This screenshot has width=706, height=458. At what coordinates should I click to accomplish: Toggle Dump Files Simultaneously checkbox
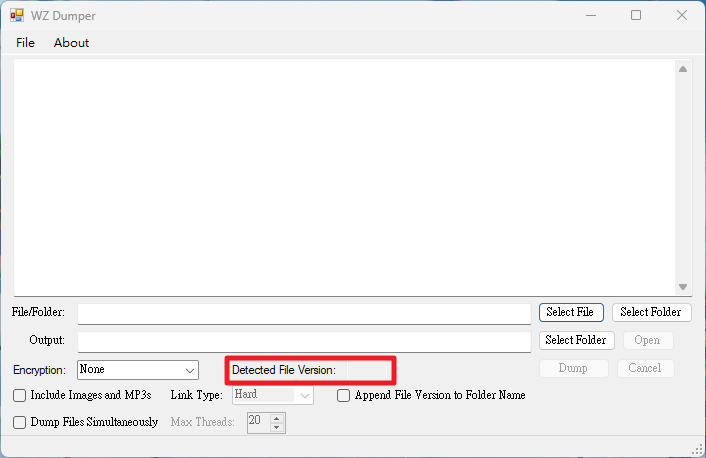[x=19, y=422]
